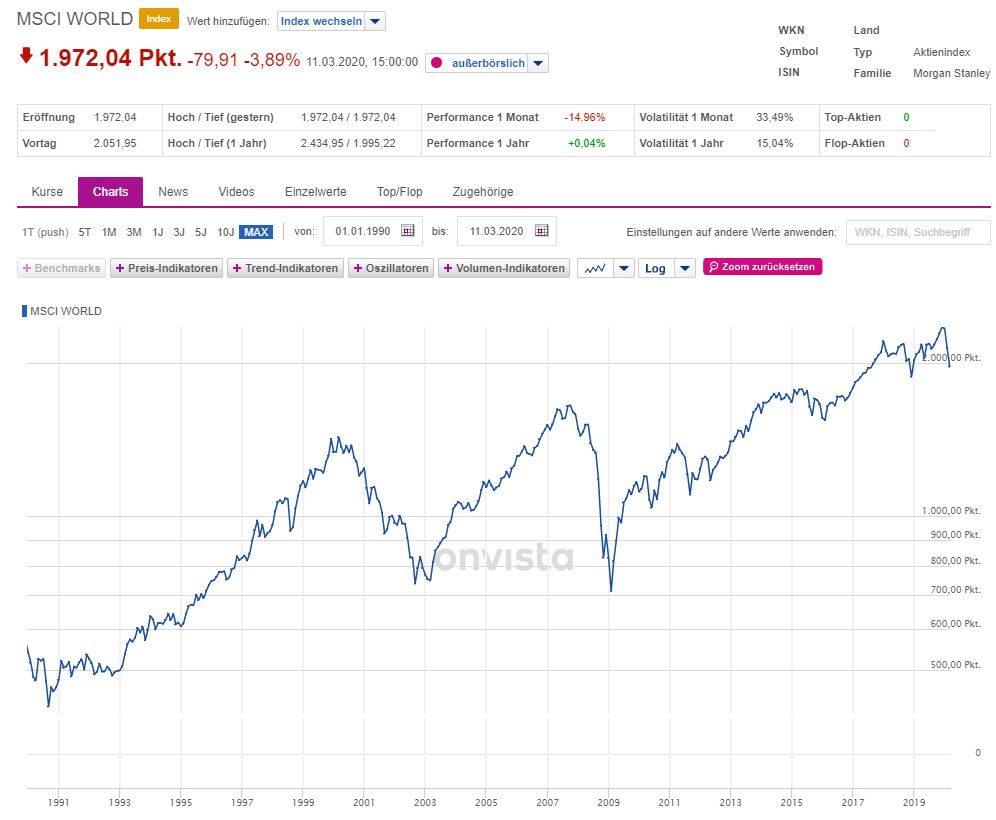996x820 pixels.
Task: Click the orange Index badge
Action: coord(158,19)
